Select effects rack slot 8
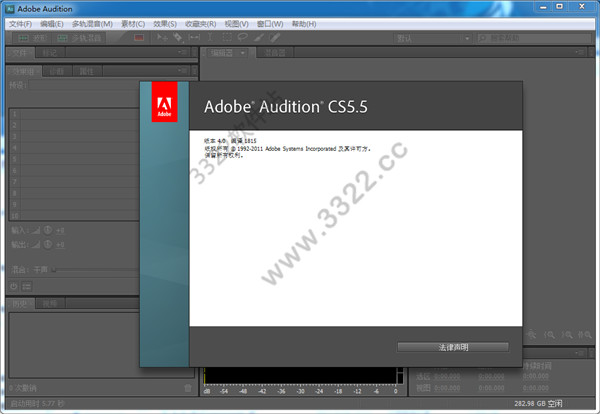 click(x=75, y=193)
